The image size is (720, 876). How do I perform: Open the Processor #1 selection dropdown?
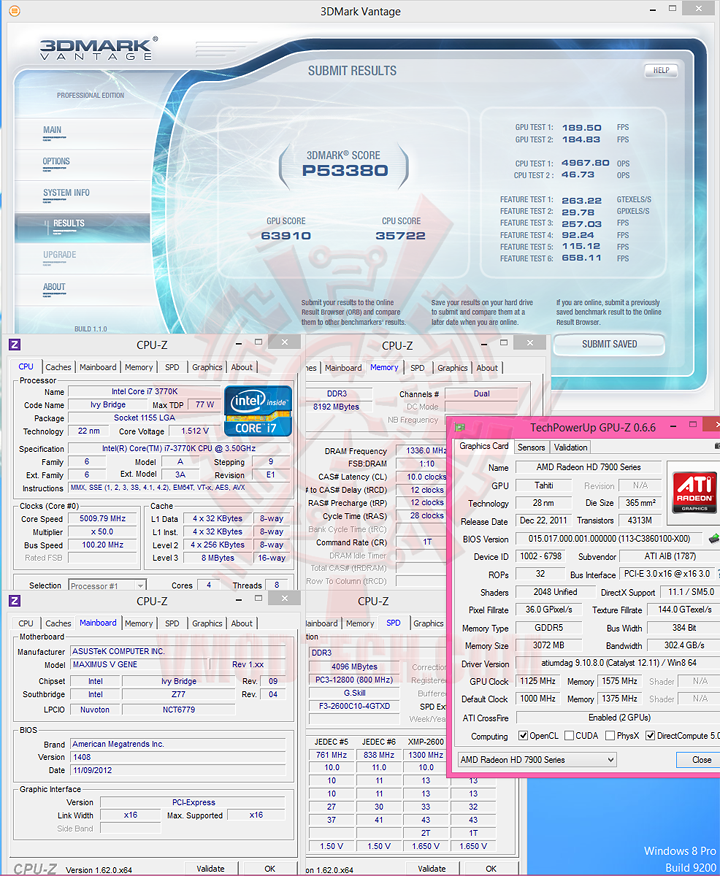tap(107, 585)
